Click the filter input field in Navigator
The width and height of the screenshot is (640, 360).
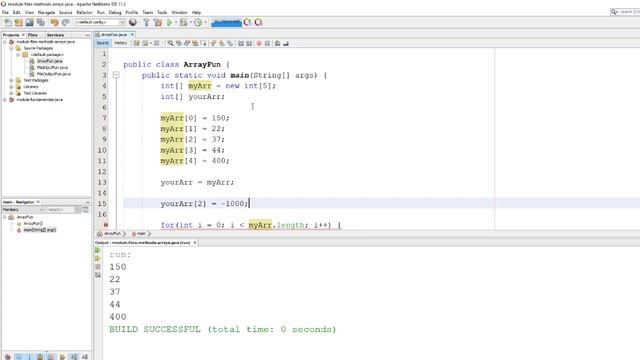point(61,209)
